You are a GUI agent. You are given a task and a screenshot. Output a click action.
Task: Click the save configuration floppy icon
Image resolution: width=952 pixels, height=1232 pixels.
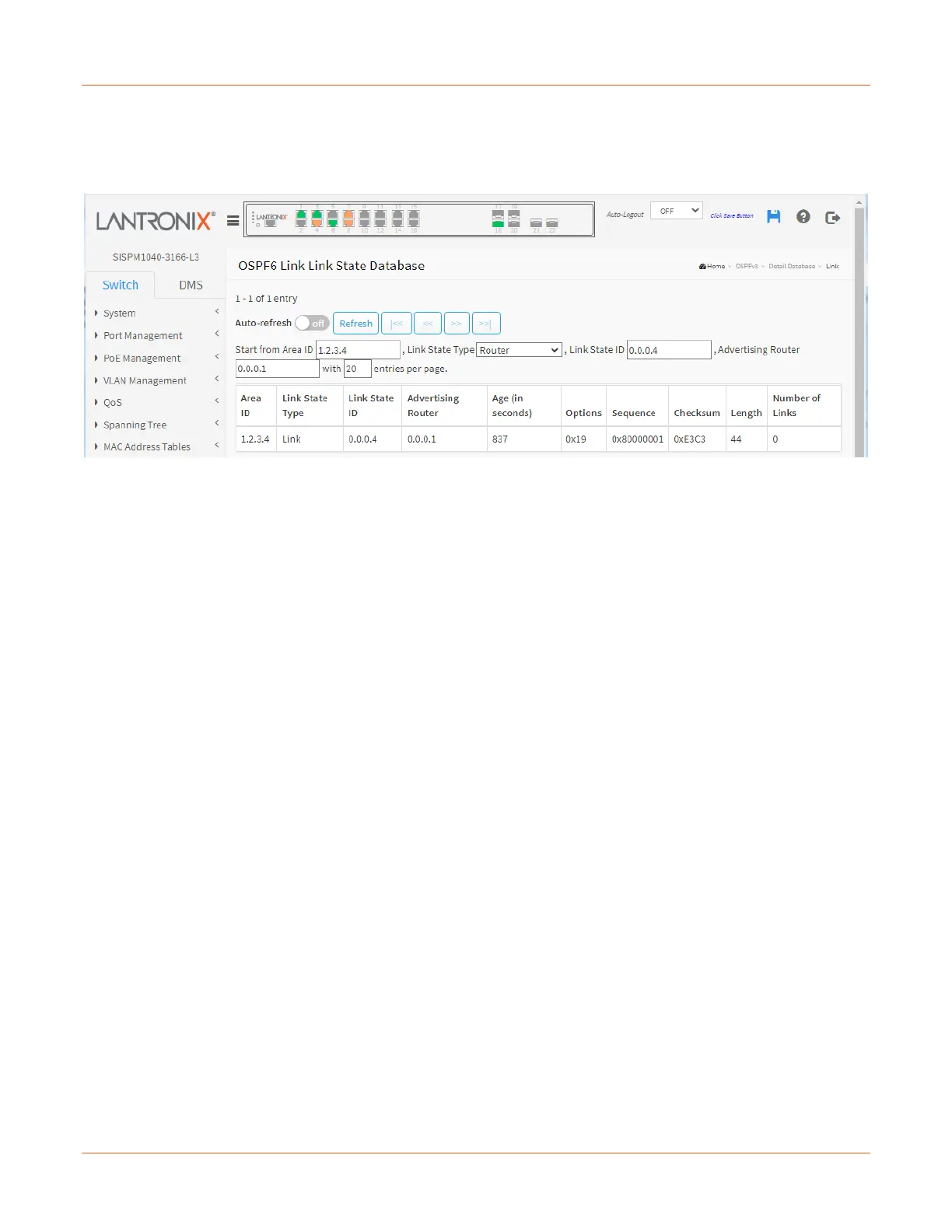tap(773, 216)
